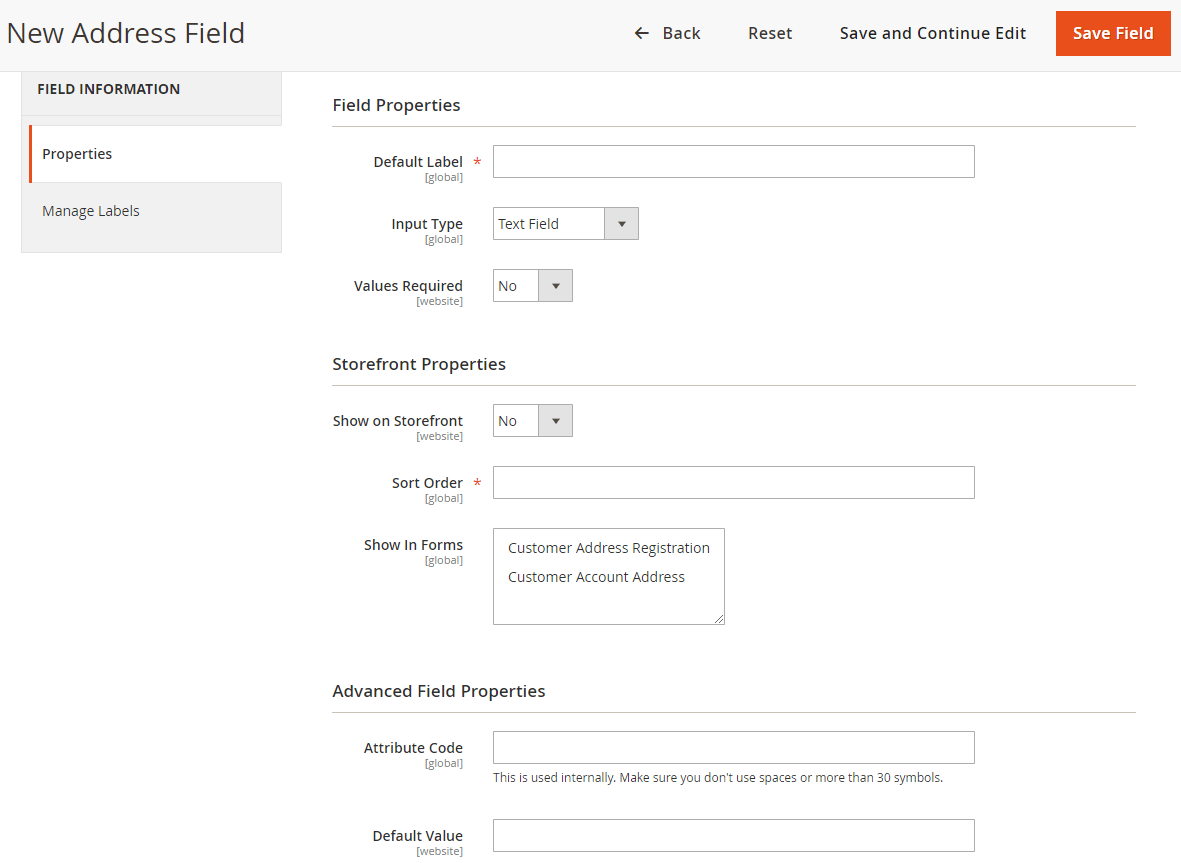This screenshot has height=863, width=1181.
Task: Click the Show on Storefront dropdown arrow
Action: pos(556,420)
